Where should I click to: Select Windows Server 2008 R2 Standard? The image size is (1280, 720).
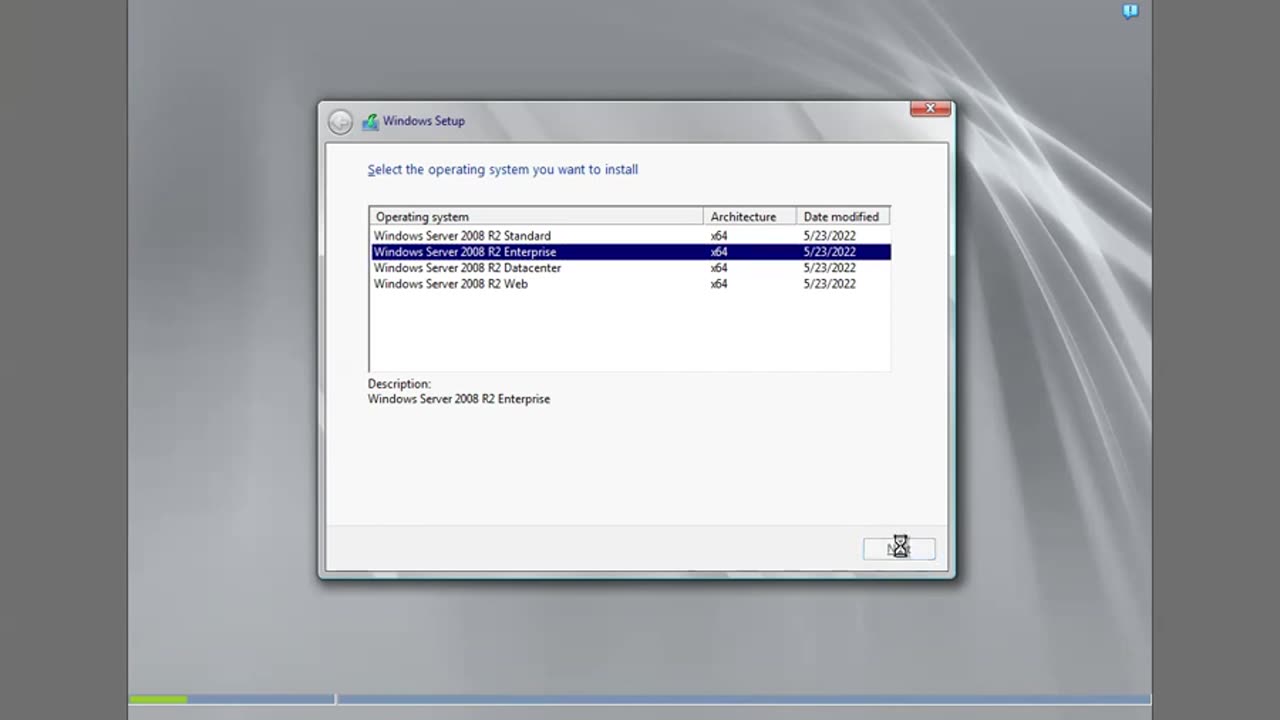click(x=630, y=236)
